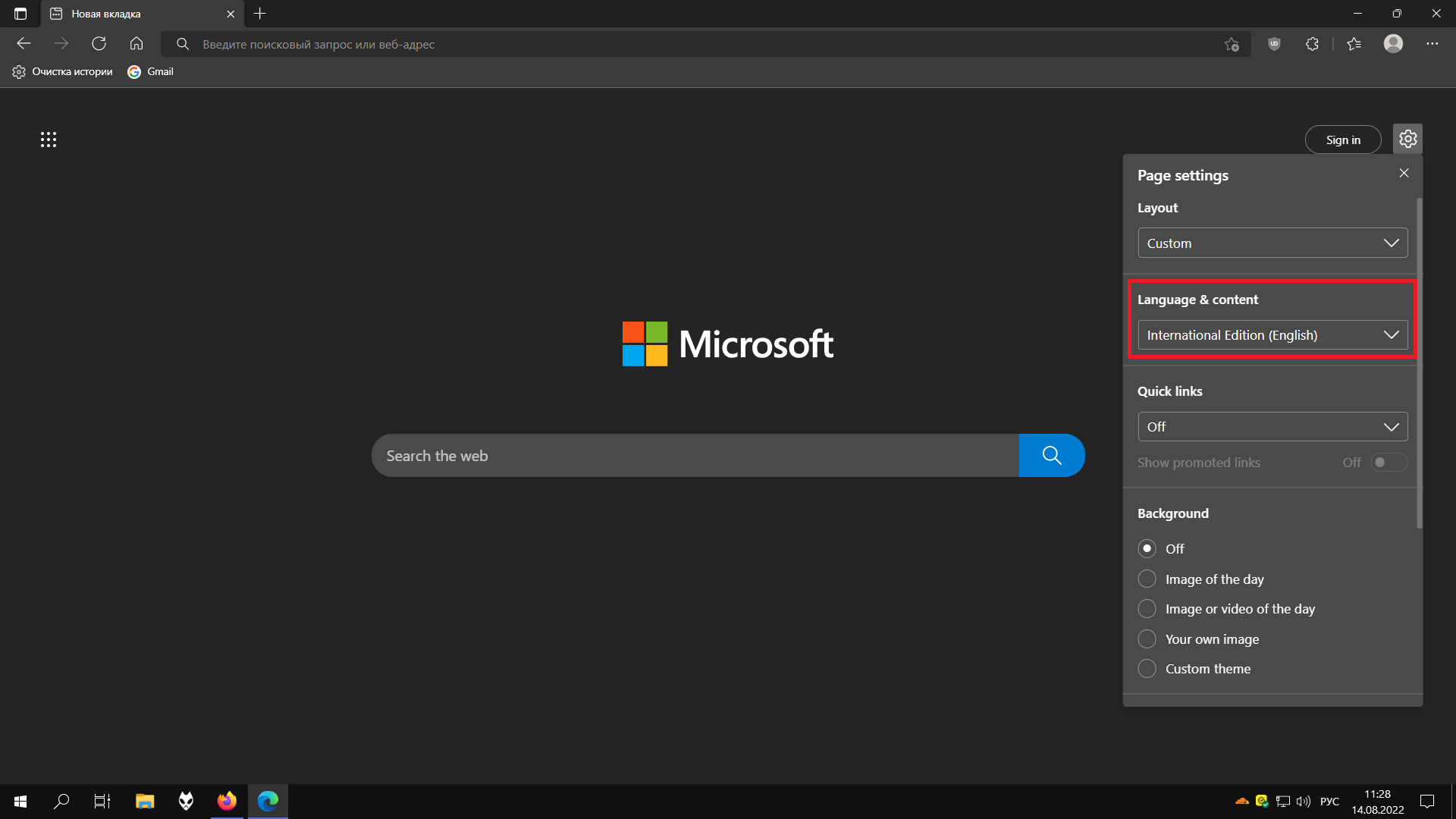The image size is (1456, 819).
Task: Open the Extensions puzzle icon
Action: tap(1312, 44)
